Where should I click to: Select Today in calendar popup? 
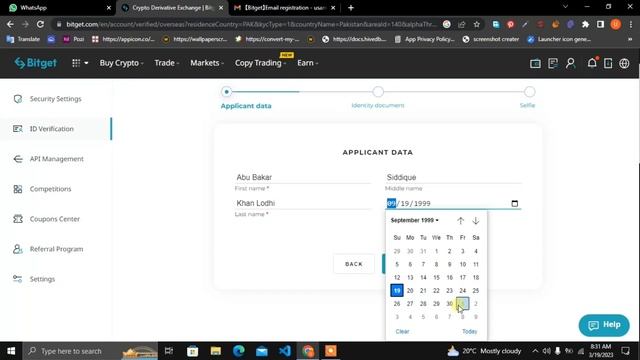[469, 331]
